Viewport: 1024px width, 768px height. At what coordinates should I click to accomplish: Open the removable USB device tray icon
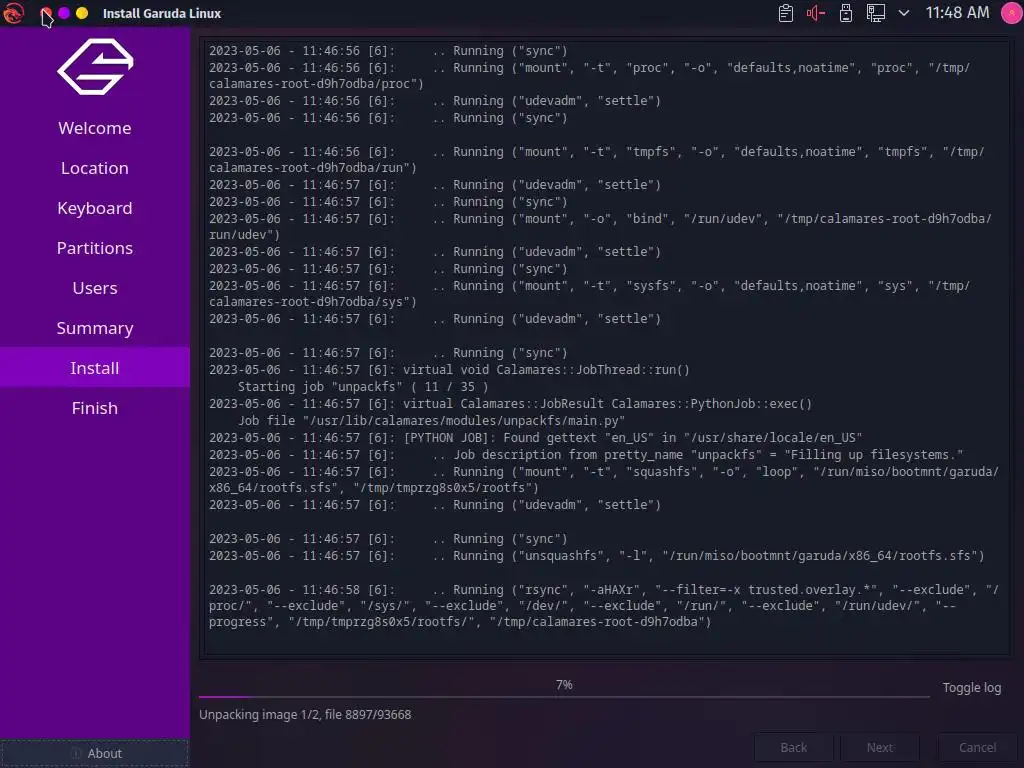pos(846,13)
